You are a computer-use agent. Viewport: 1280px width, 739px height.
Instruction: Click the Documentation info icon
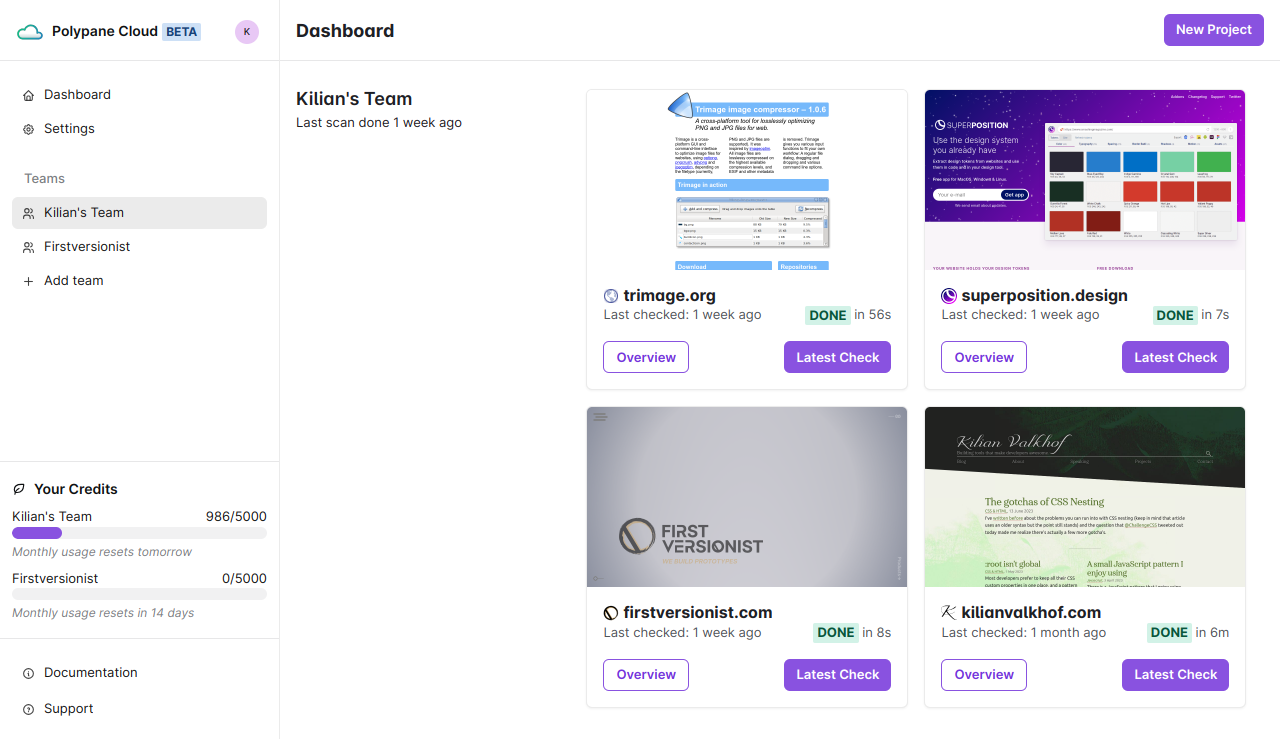click(x=28, y=673)
